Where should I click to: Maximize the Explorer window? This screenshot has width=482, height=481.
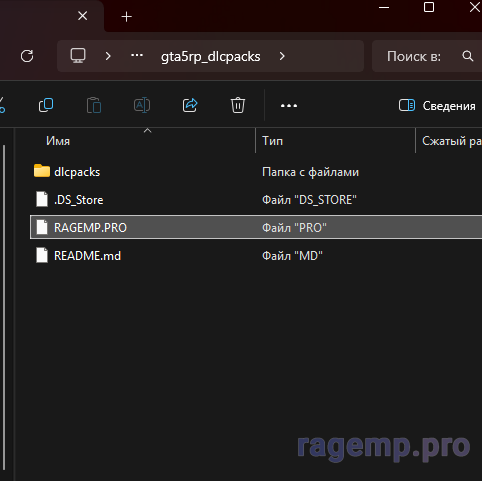(429, 7)
